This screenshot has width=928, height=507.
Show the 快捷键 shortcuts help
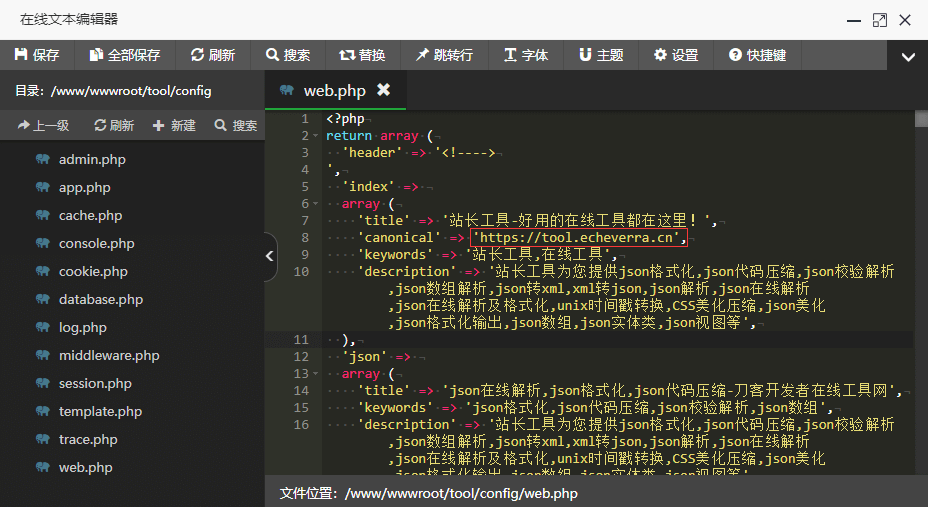[758, 55]
